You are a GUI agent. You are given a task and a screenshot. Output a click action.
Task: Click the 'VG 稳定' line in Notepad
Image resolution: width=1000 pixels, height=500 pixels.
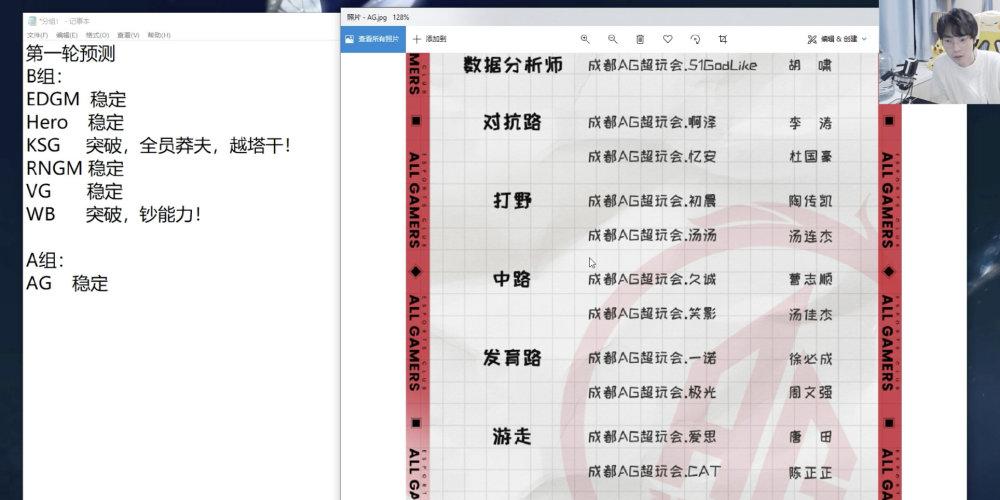[x=75, y=191]
